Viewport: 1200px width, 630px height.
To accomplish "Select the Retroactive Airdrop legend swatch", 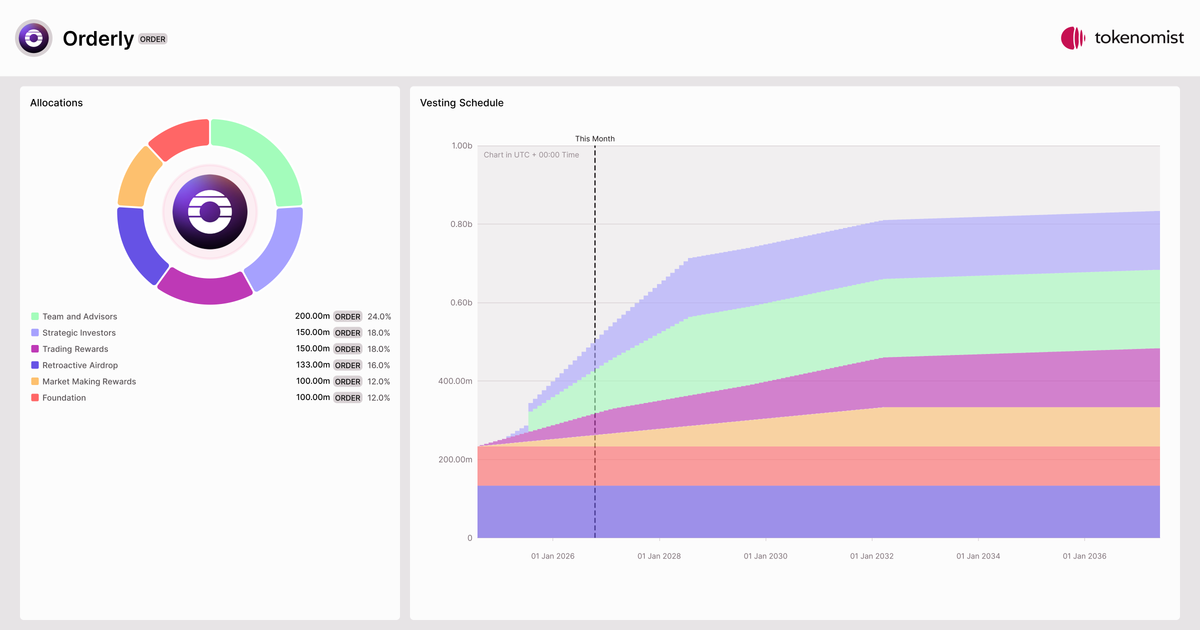I will point(35,365).
